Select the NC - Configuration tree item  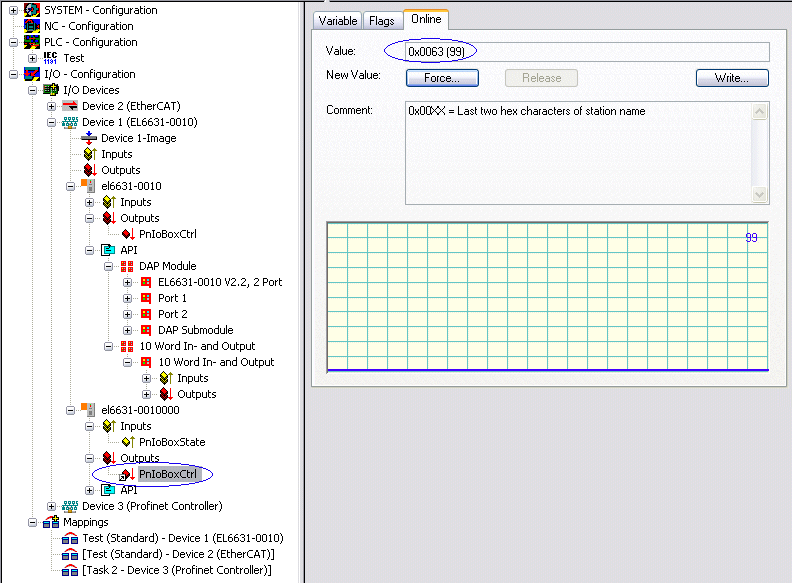pyautogui.click(x=88, y=26)
